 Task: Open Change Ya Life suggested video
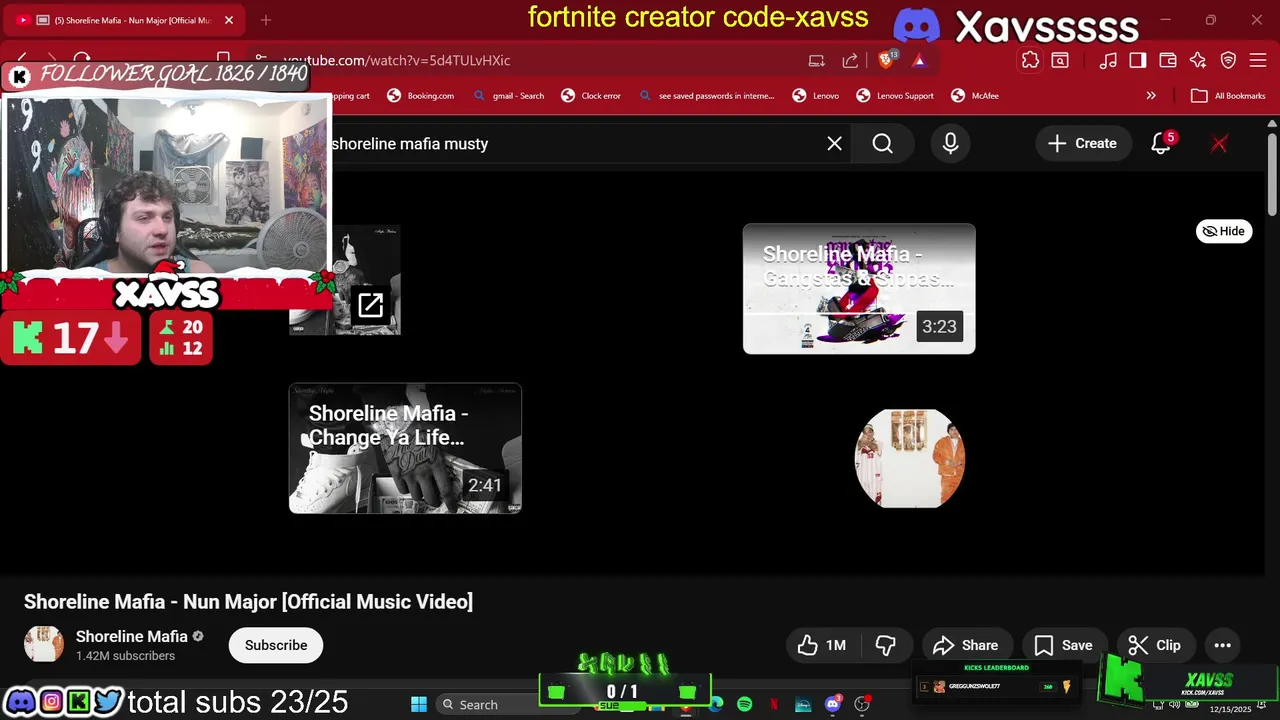(x=405, y=448)
